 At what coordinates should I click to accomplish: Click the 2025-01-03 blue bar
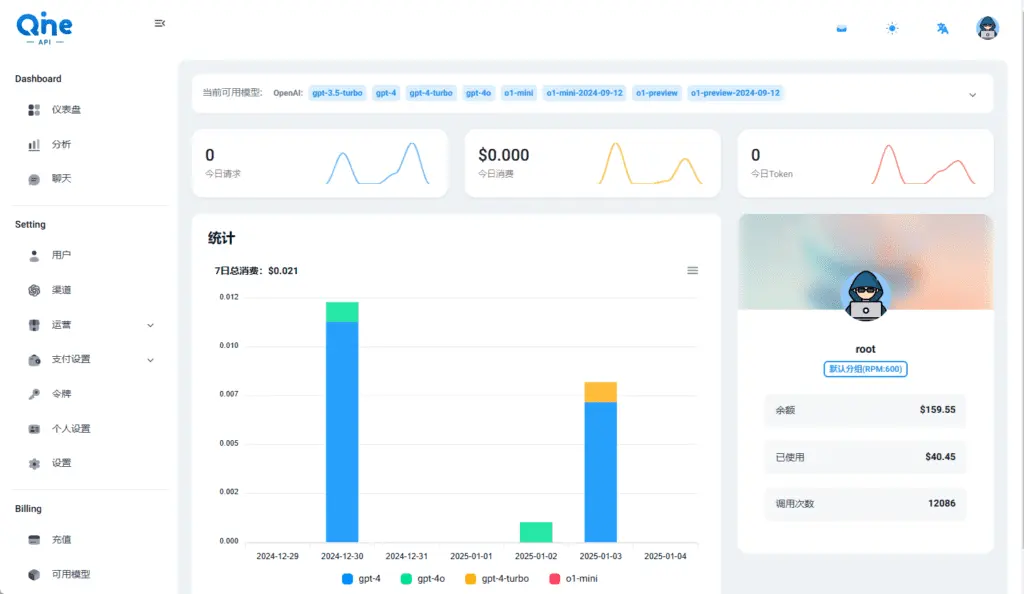pyautogui.click(x=601, y=472)
